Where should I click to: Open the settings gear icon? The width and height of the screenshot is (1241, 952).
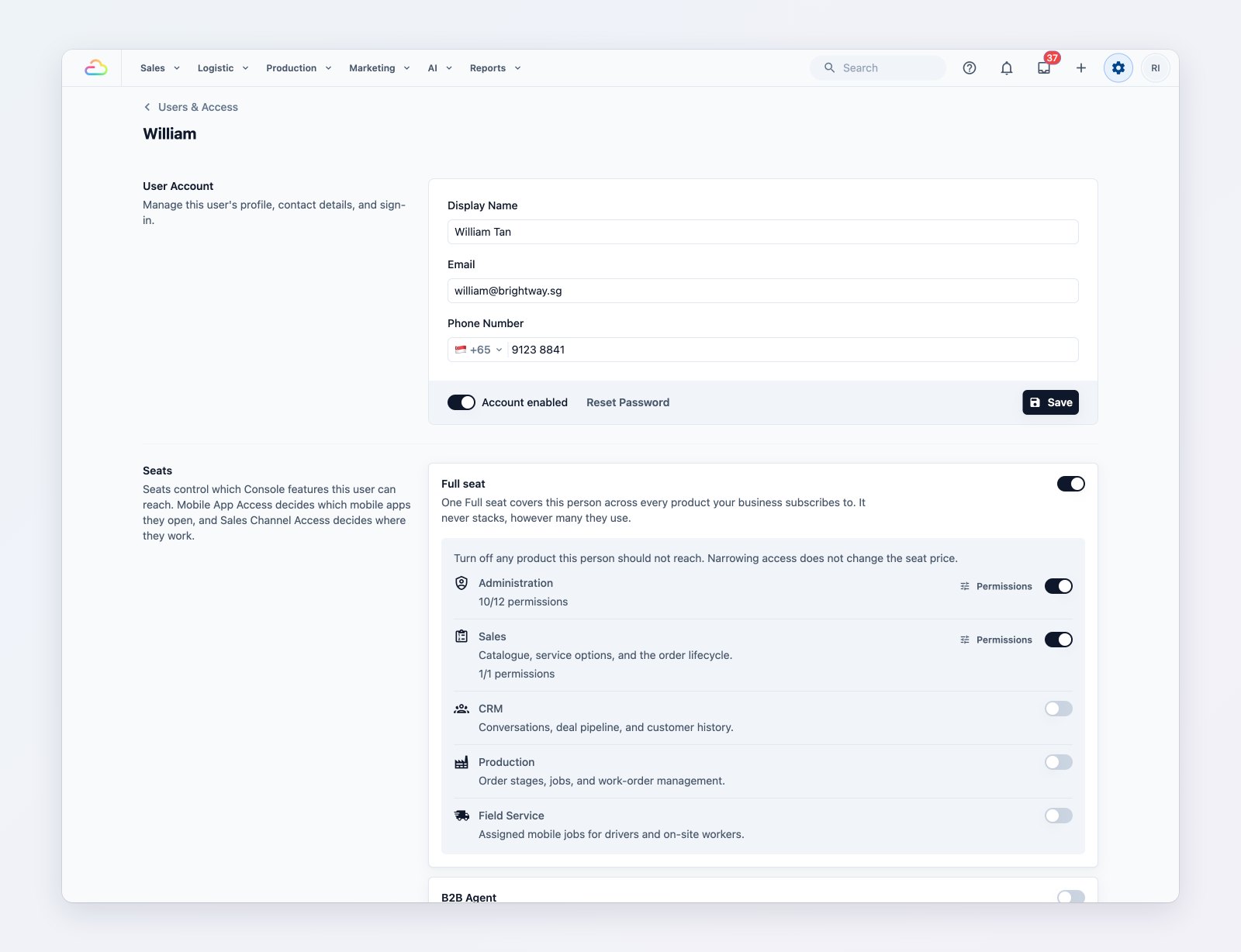[x=1118, y=68]
